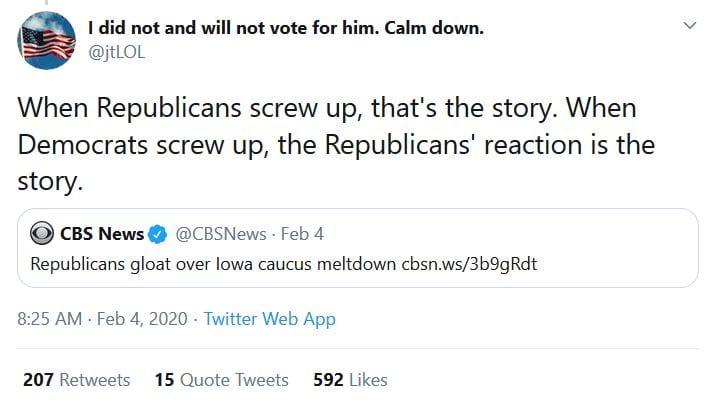Open the @jtLOL profile handle
Viewport: 714px width, 408px height.
pos(117,52)
